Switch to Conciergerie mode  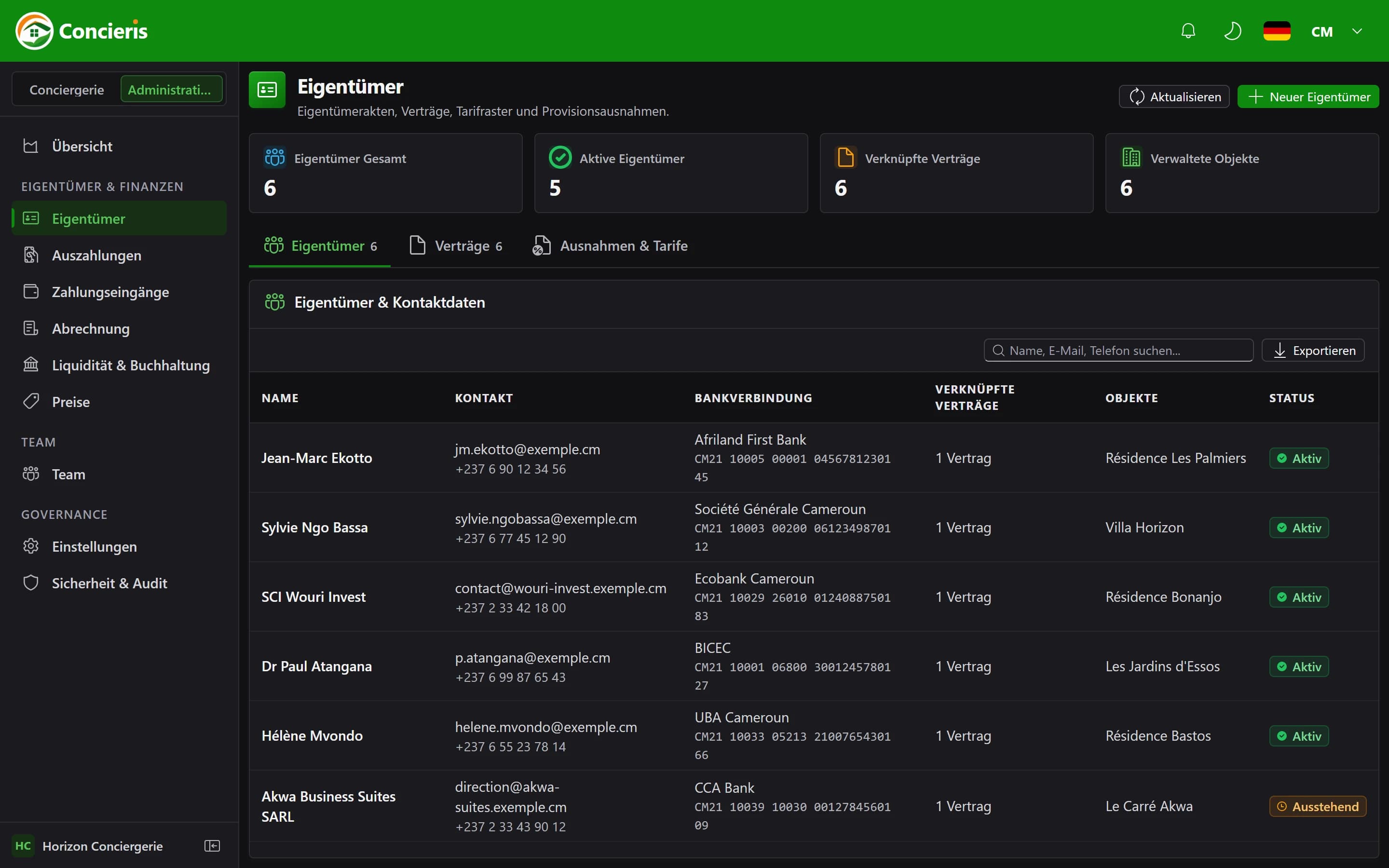click(x=67, y=90)
